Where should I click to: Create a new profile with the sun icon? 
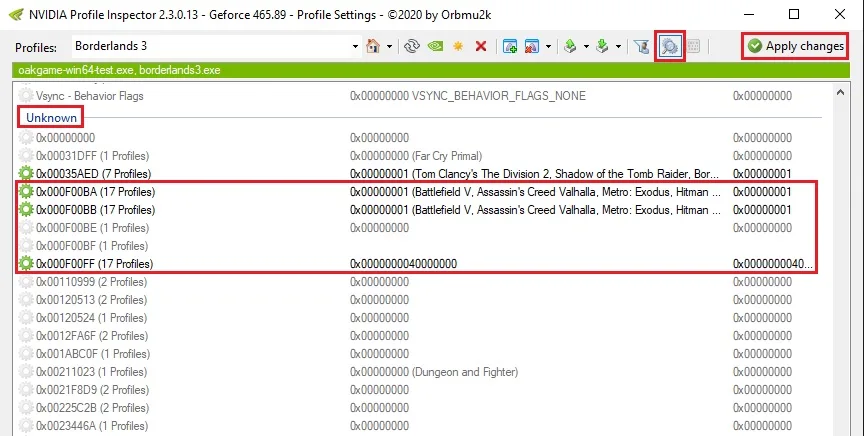click(458, 46)
